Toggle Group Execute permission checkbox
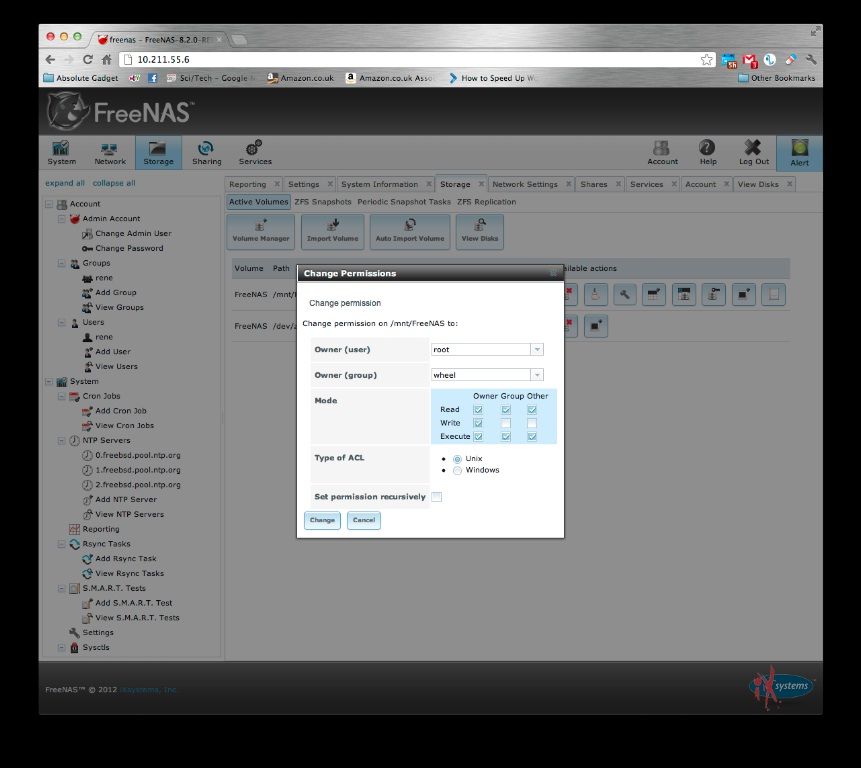 point(506,436)
